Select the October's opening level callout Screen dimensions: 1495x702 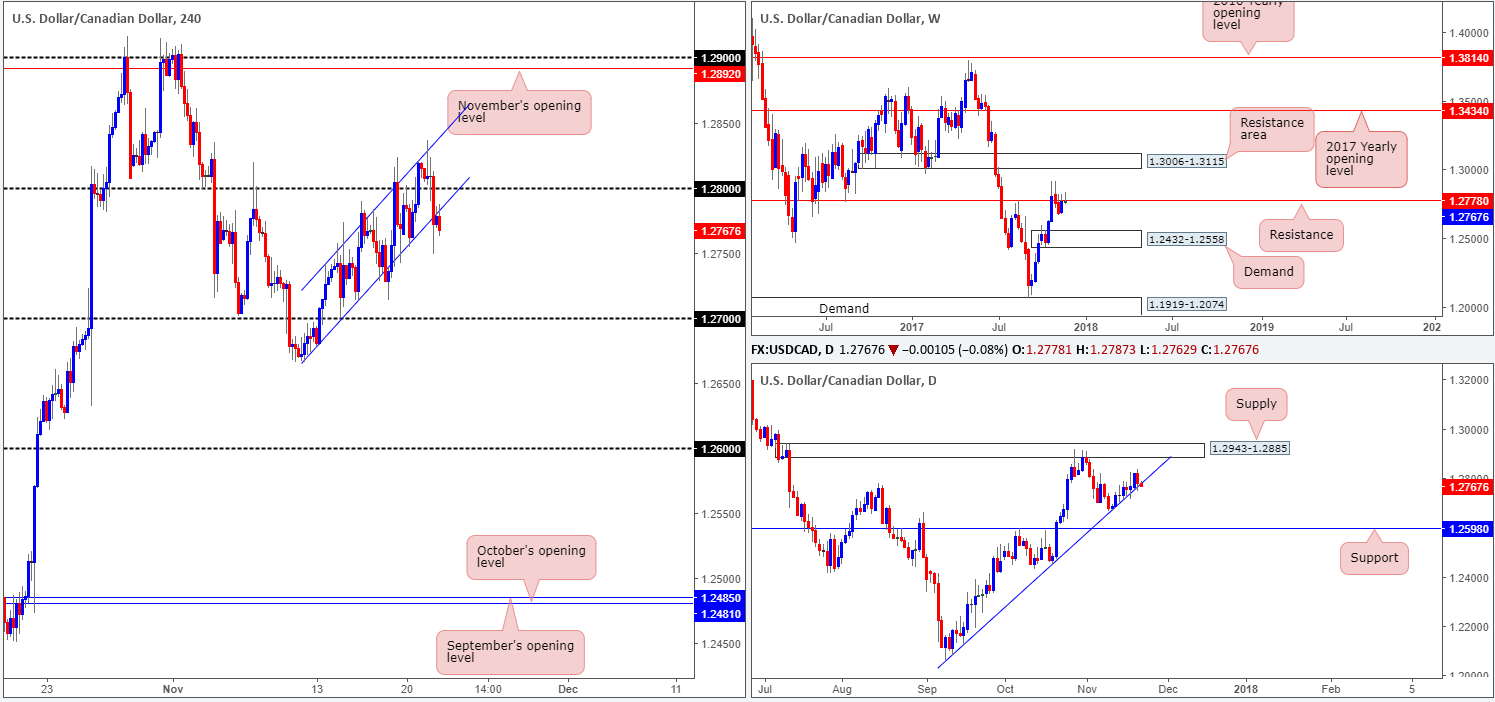[531, 557]
